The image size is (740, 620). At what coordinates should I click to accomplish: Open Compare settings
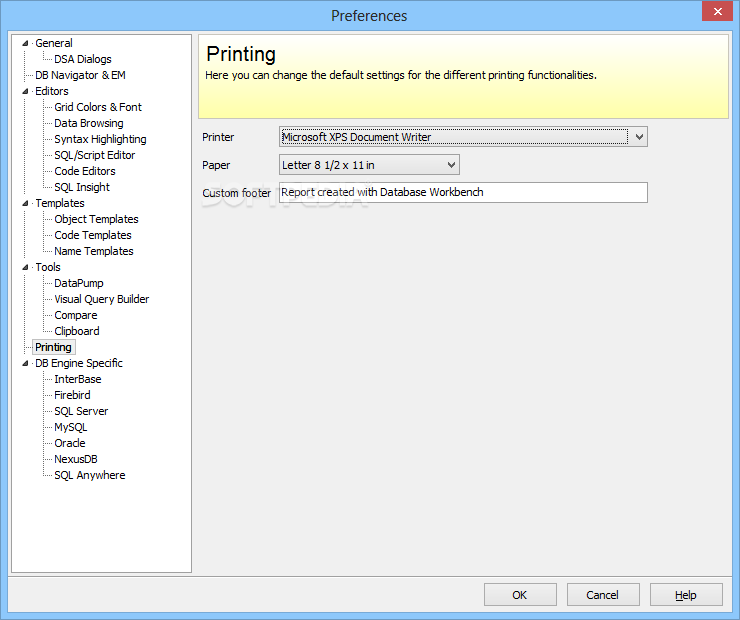tap(76, 316)
